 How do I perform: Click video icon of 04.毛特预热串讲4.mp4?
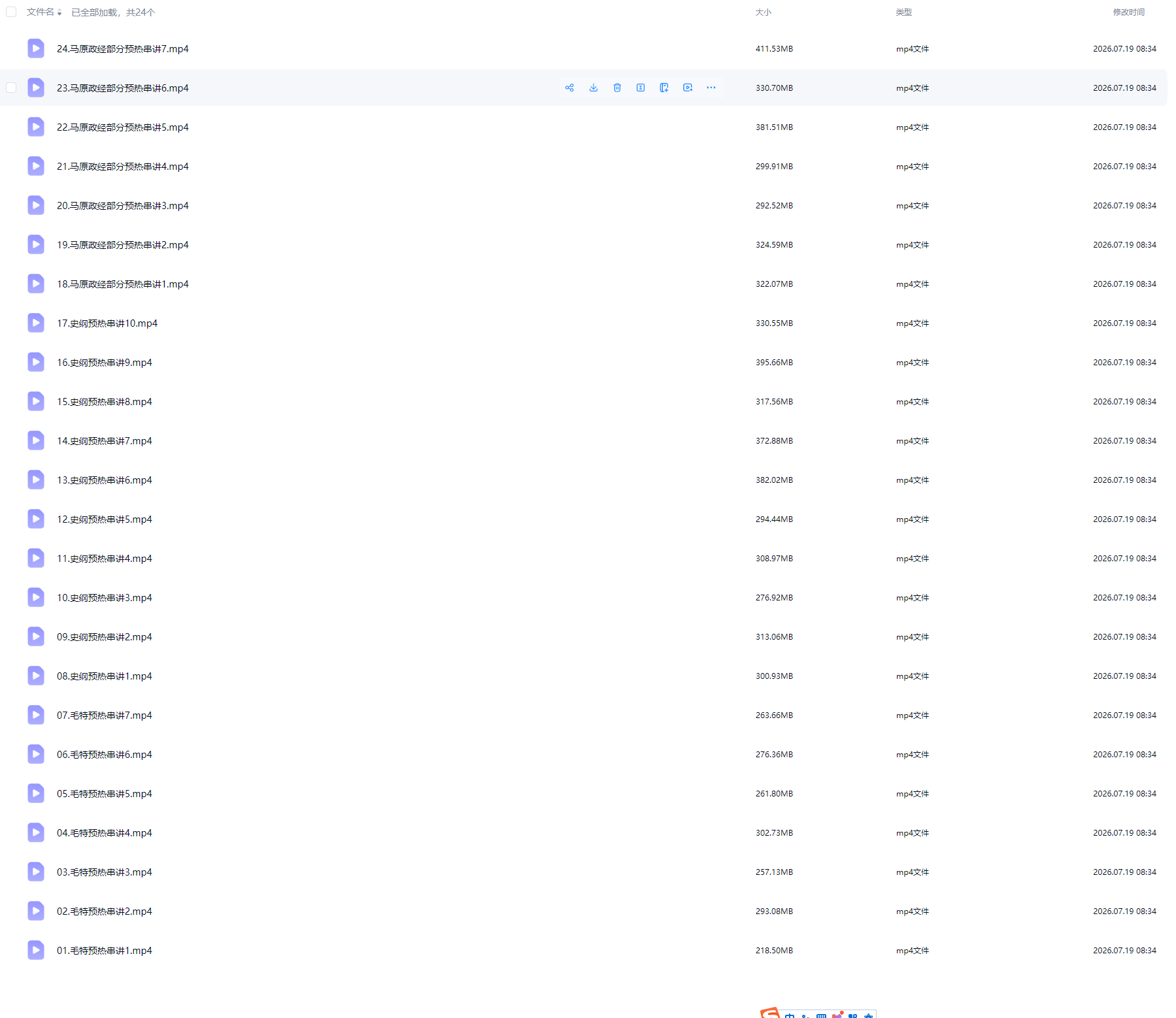click(x=36, y=832)
